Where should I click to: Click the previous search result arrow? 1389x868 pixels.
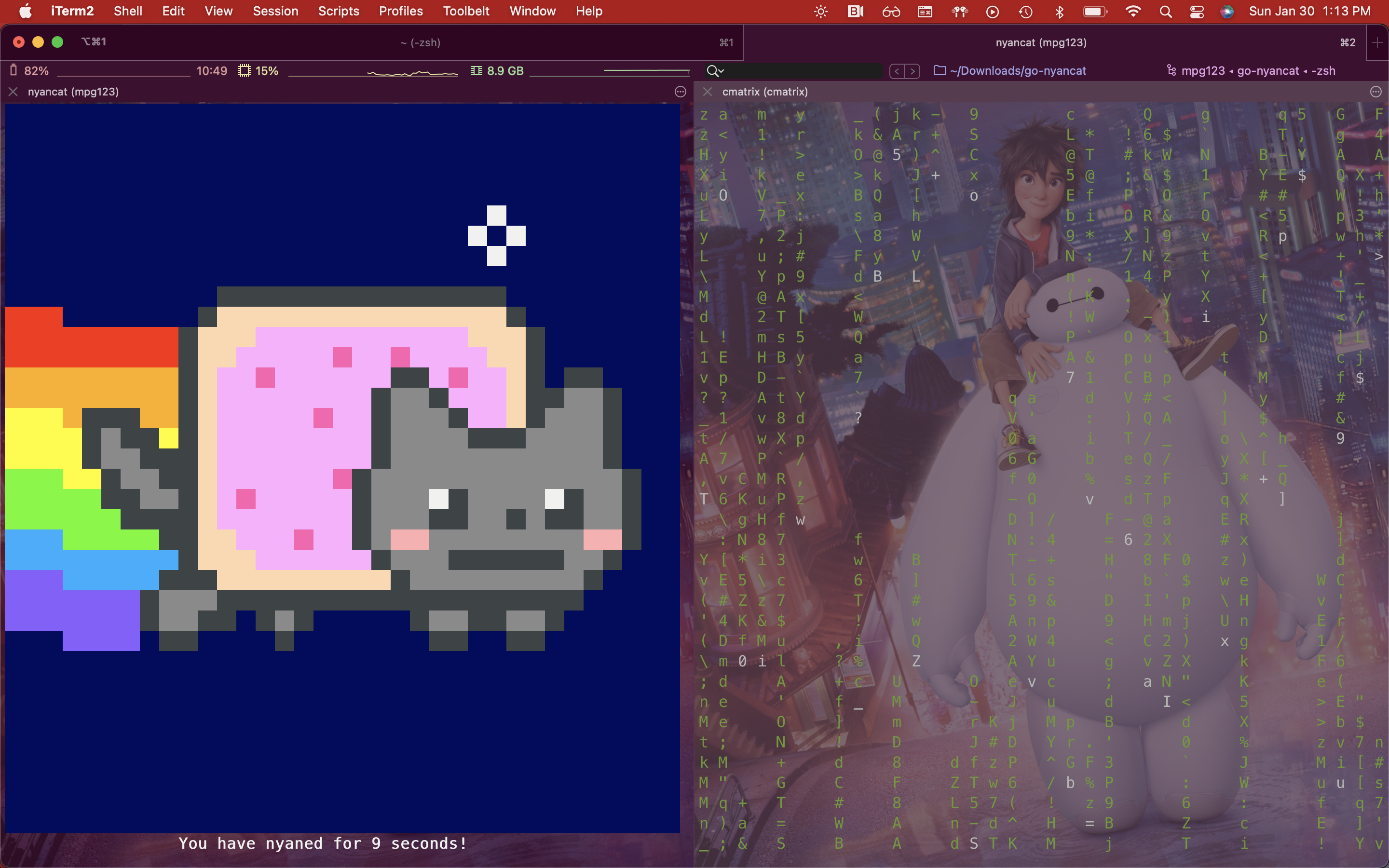pos(897,71)
